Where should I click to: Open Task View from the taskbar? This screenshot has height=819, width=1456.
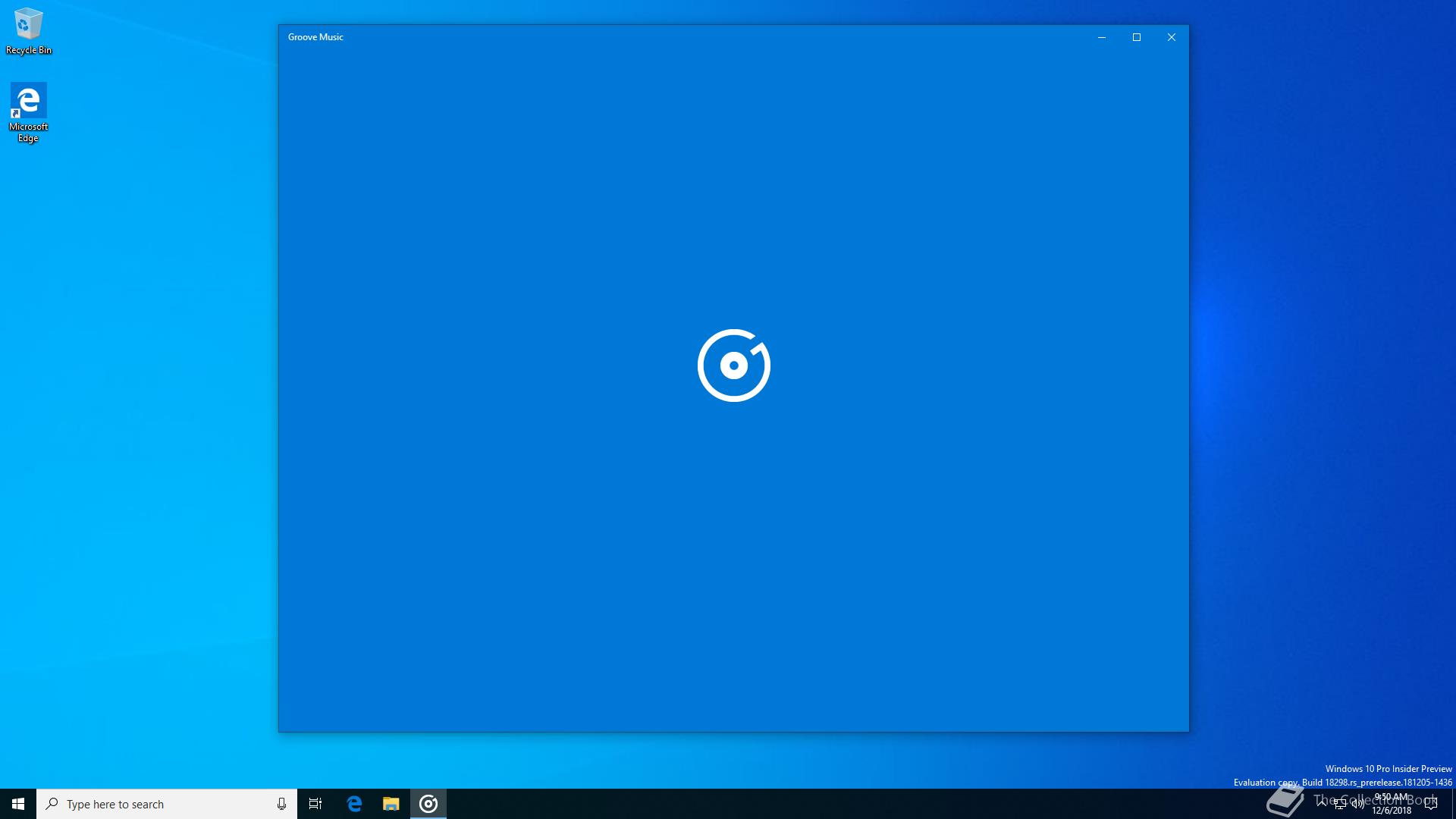point(315,804)
